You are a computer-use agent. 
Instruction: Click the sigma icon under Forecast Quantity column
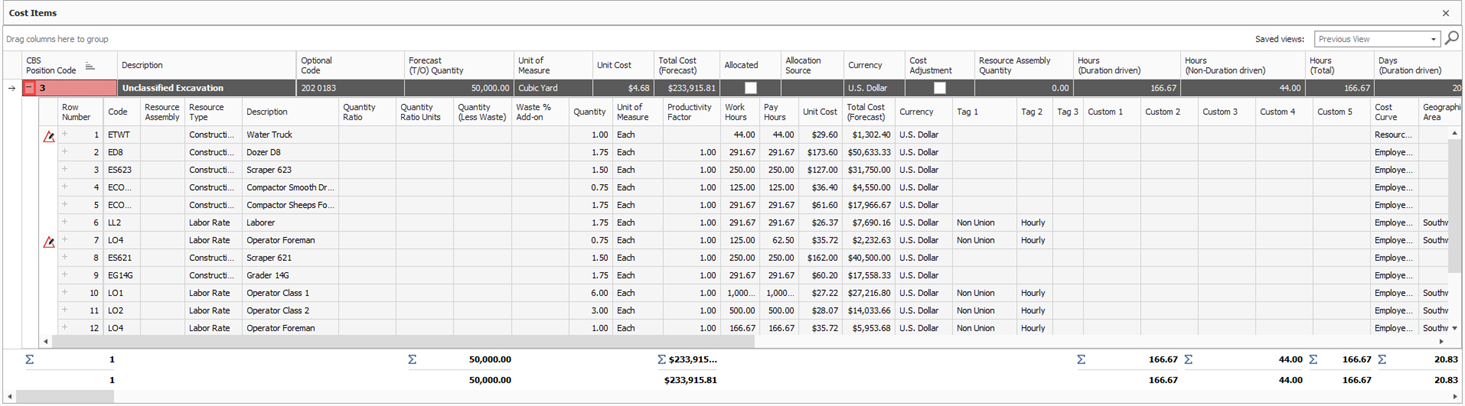coord(412,359)
